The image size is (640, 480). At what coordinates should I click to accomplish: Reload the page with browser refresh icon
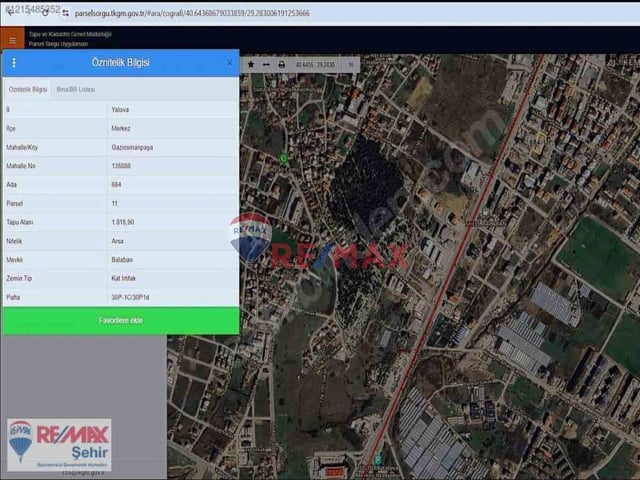point(45,13)
